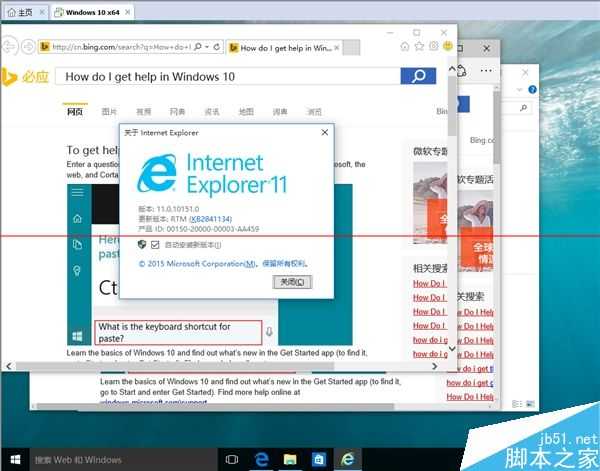Switch to the 主页 VM tab
This screenshot has width=600, height=471.
(x=26, y=12)
